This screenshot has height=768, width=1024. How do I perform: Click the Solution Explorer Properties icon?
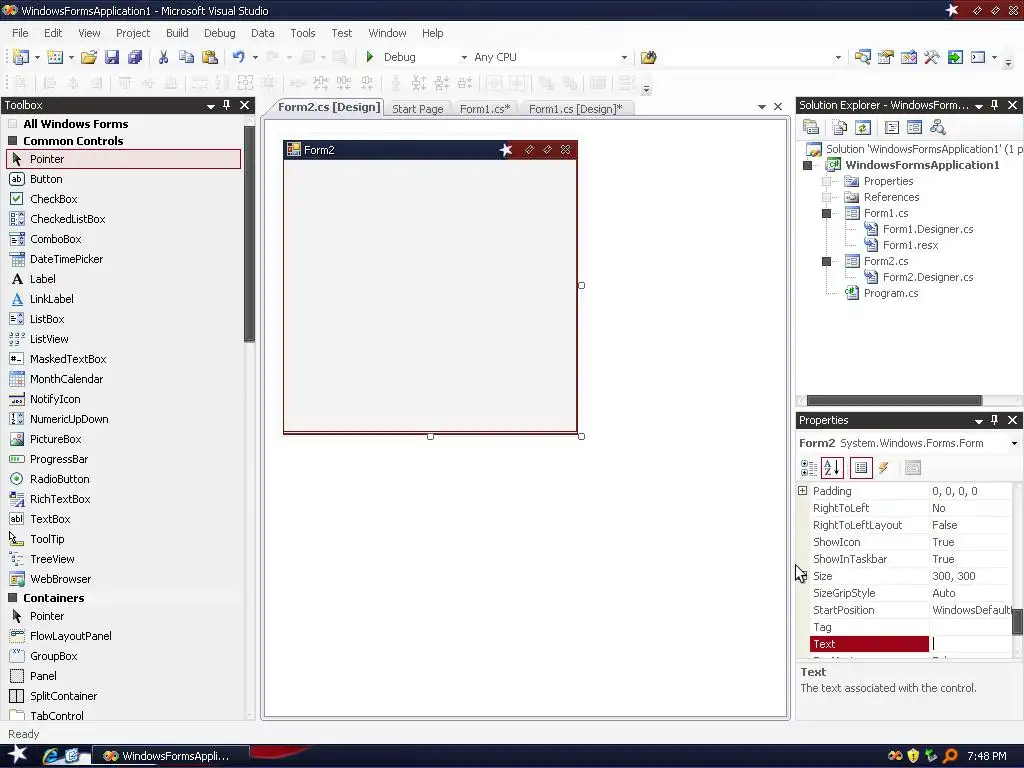pyautogui.click(x=811, y=127)
